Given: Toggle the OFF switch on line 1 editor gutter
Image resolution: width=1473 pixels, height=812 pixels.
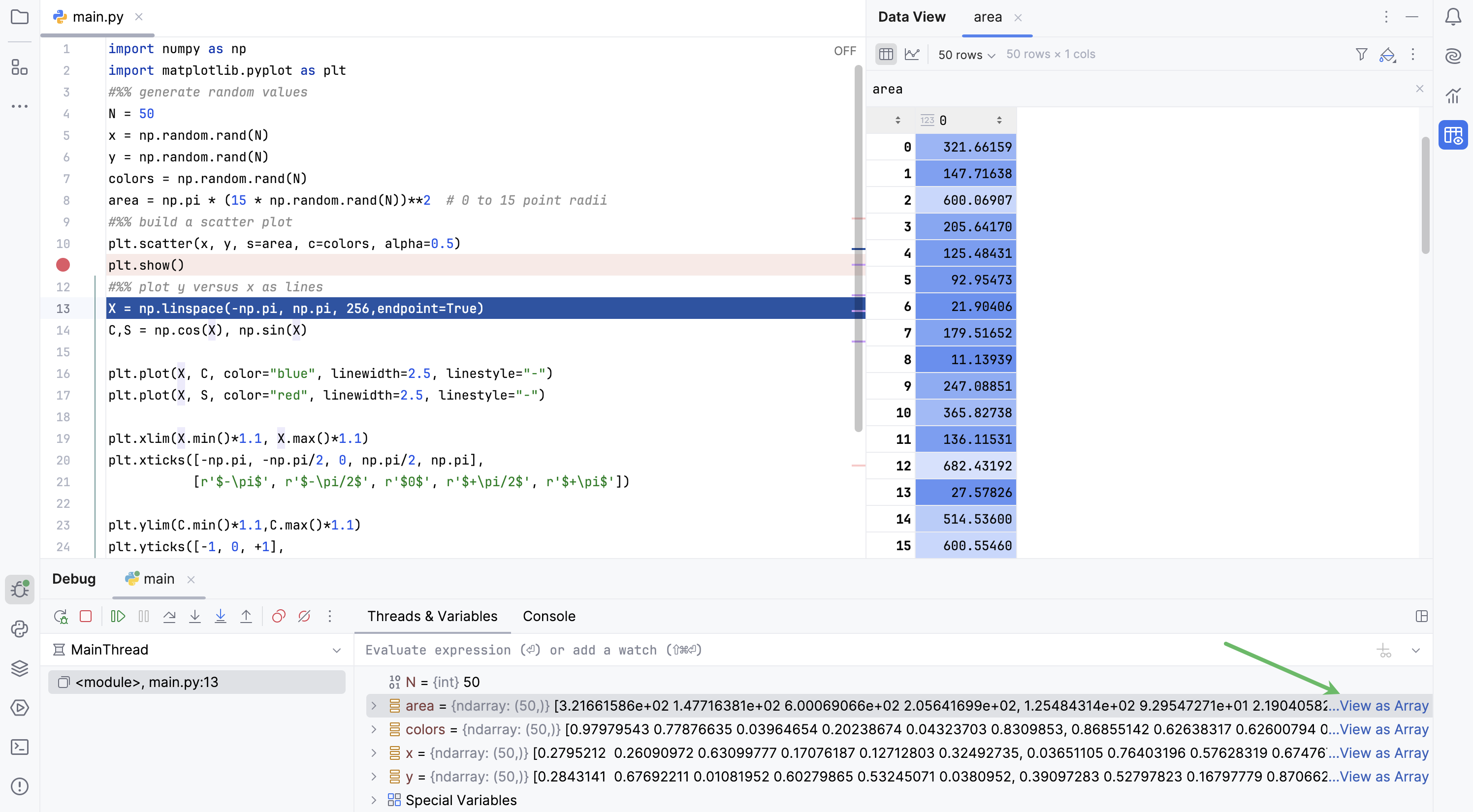Looking at the screenshot, I should pos(843,50).
